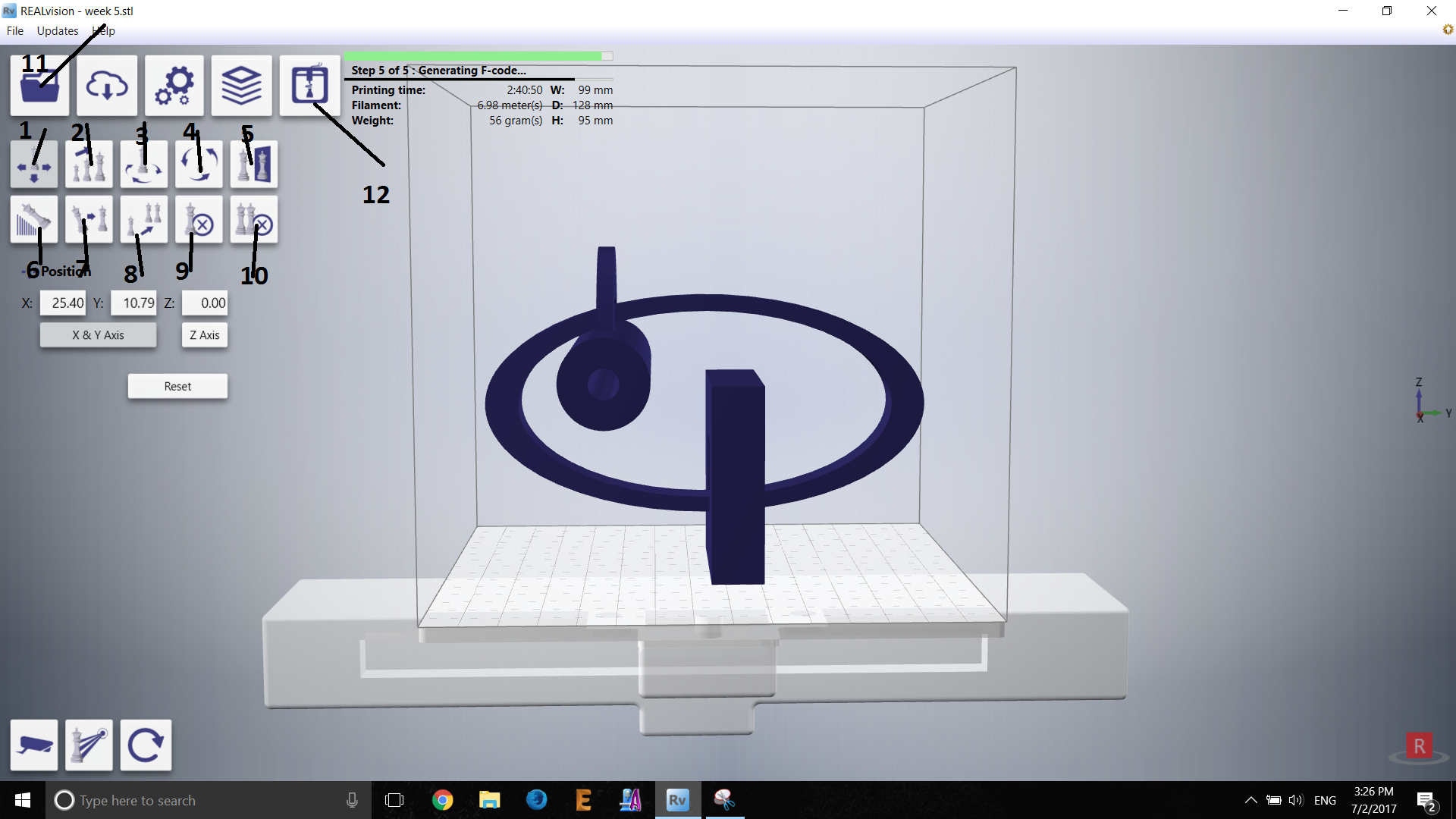Open the Action Center notifications

tap(1426, 801)
